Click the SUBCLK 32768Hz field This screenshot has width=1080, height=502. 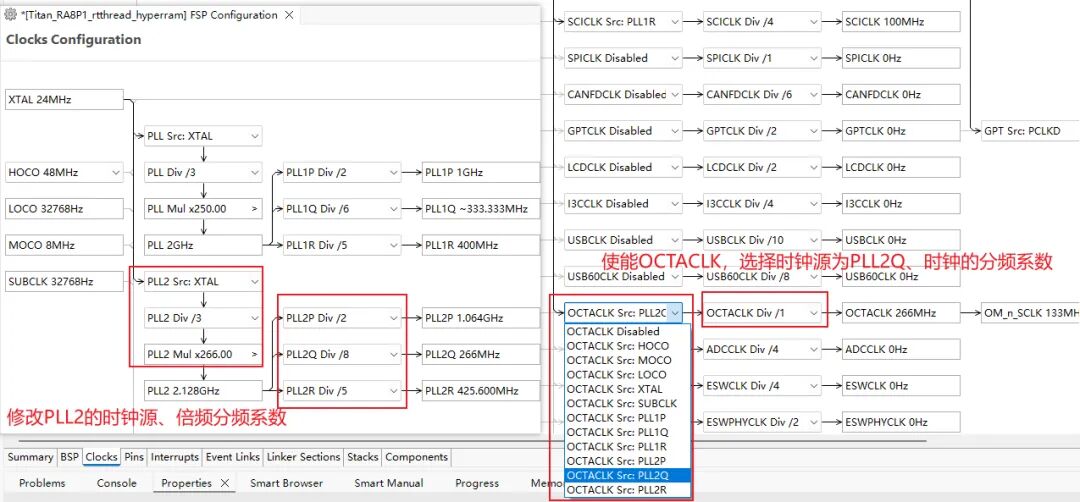[x=64, y=282]
